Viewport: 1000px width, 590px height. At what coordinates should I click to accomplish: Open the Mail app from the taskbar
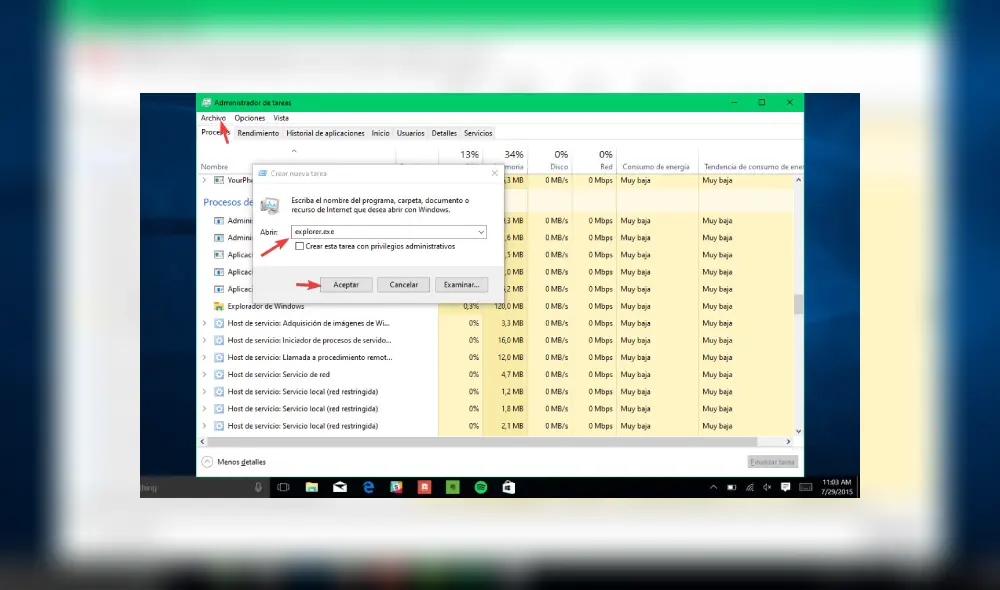[342, 487]
